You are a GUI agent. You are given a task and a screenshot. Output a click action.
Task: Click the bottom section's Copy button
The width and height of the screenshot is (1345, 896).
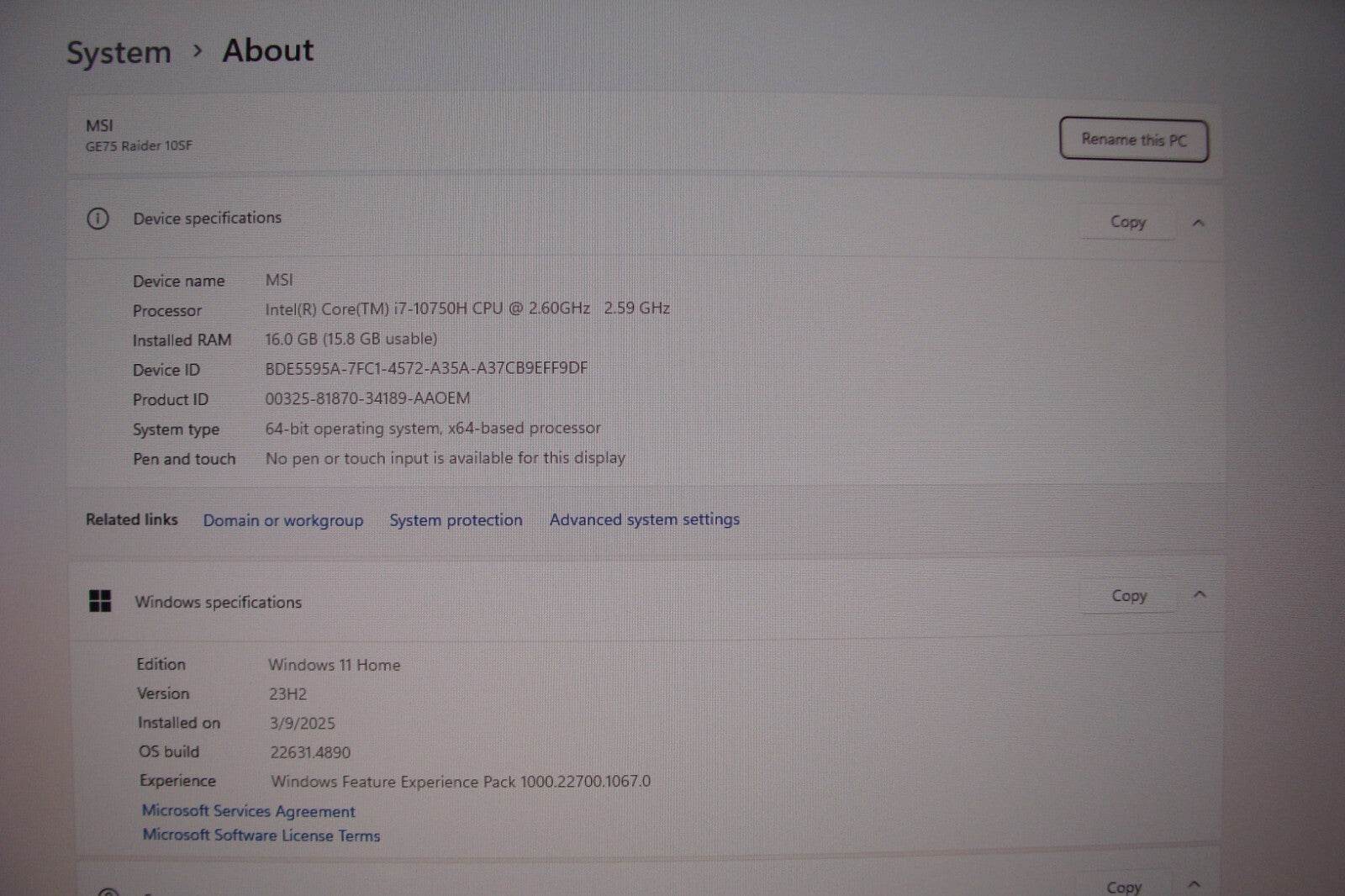(1125, 886)
